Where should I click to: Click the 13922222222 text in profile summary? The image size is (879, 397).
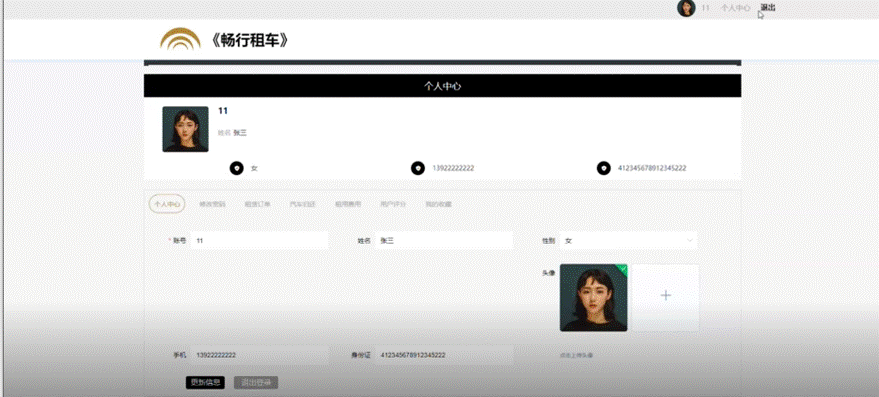(453, 168)
